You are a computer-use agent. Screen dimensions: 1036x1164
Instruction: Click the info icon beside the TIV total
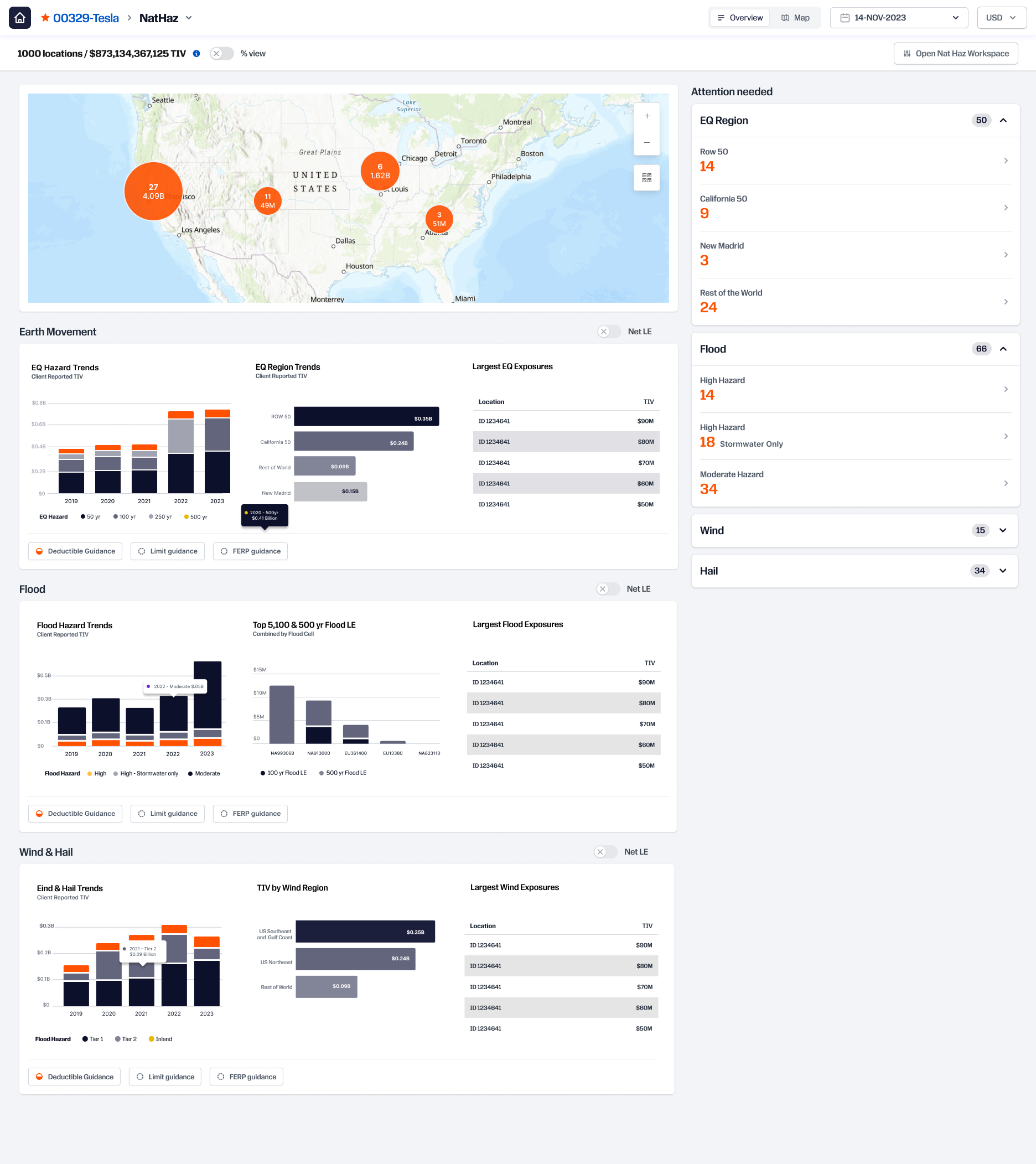(x=196, y=54)
